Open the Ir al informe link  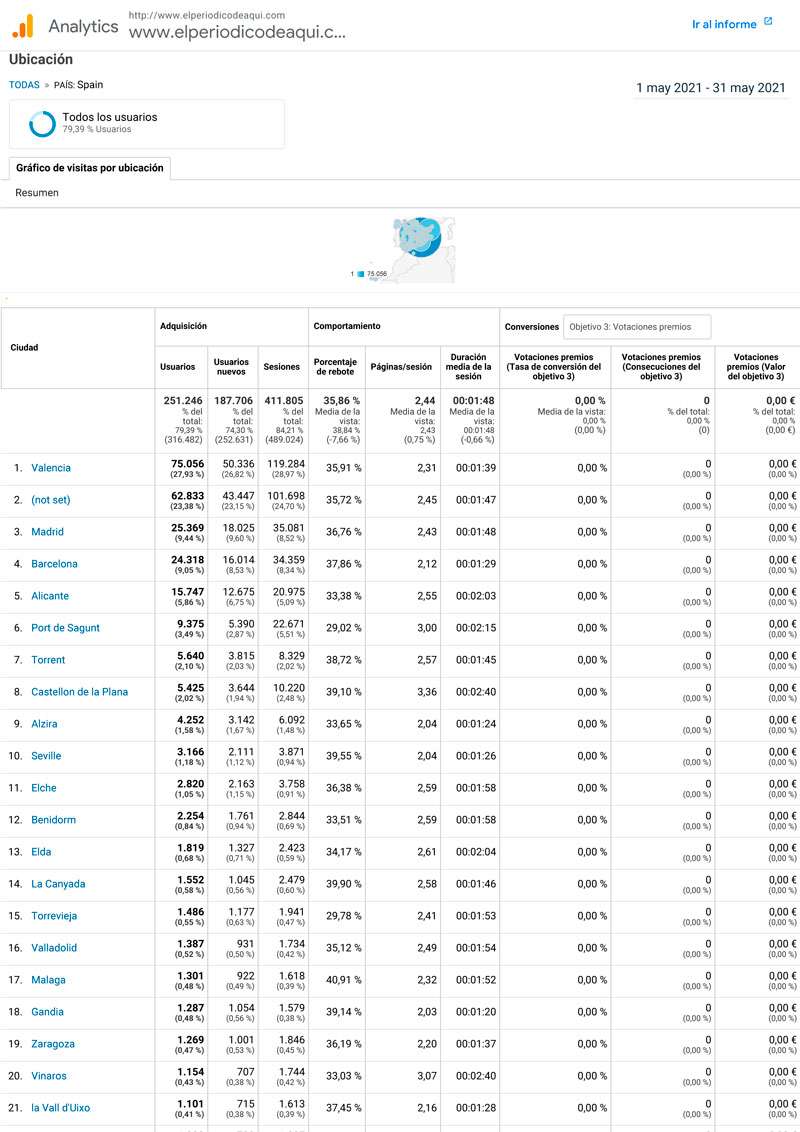[x=724, y=24]
